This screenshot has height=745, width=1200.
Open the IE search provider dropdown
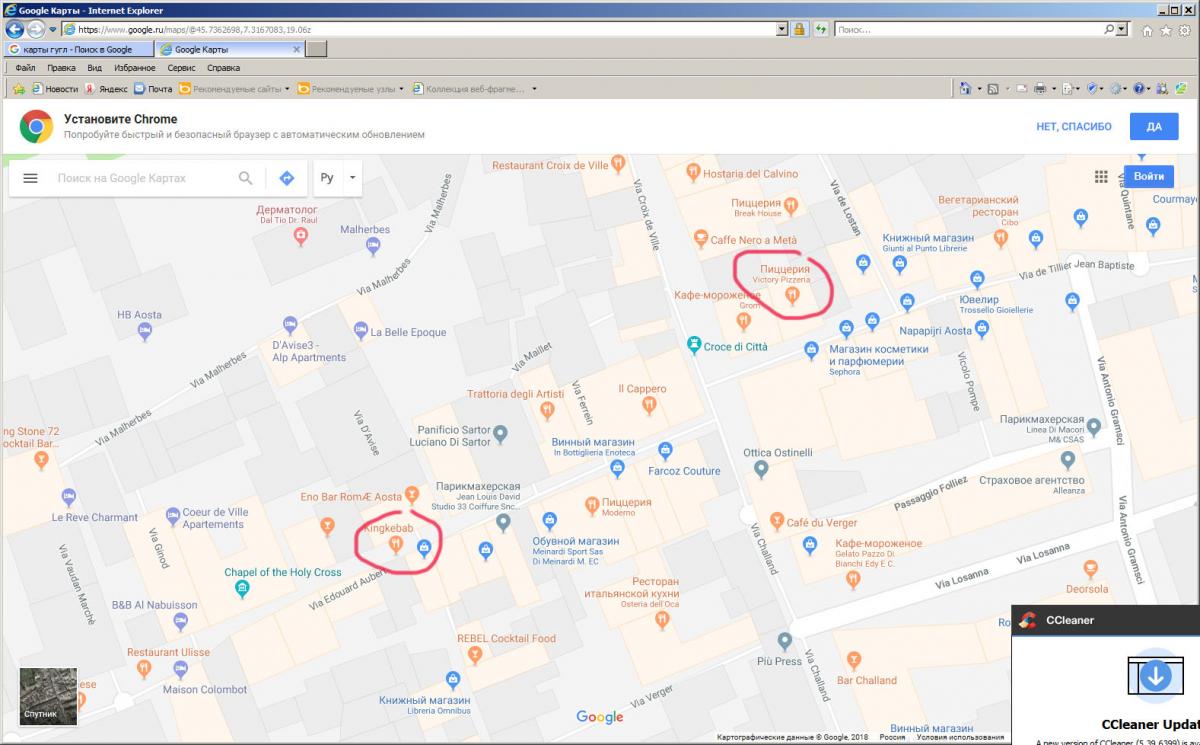tap(1122, 29)
